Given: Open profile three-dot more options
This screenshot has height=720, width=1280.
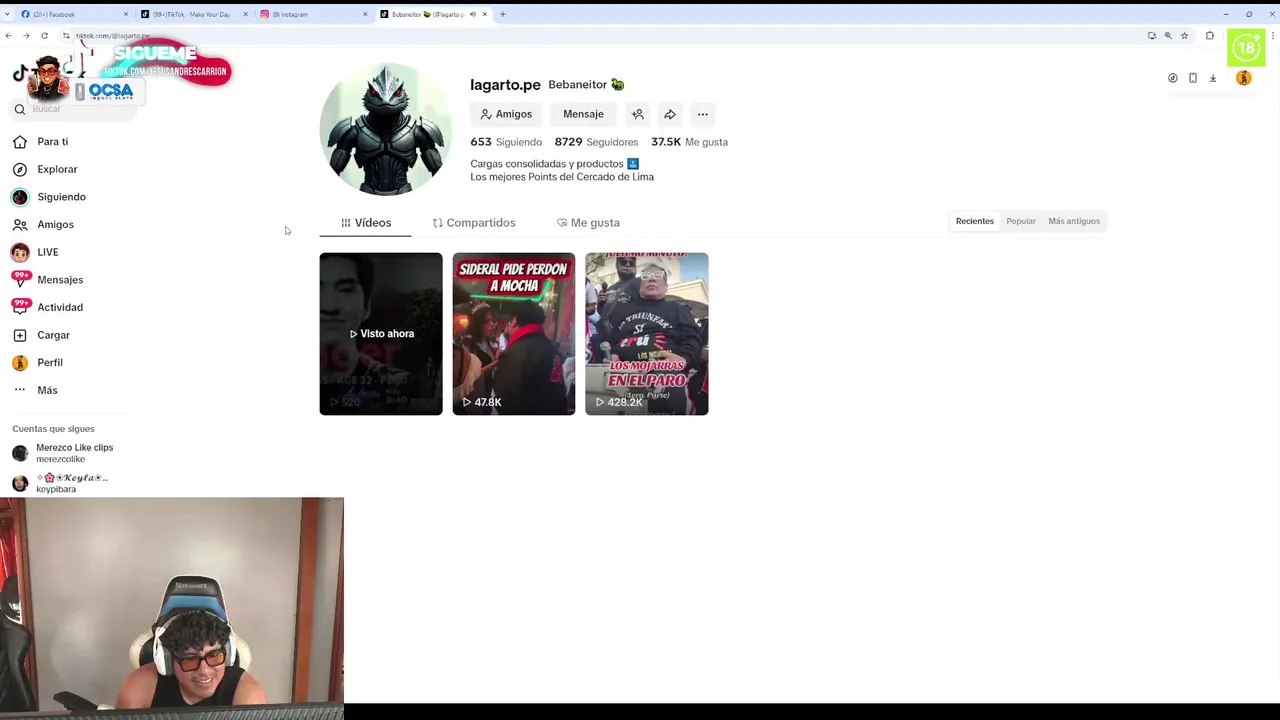Looking at the screenshot, I should [703, 114].
